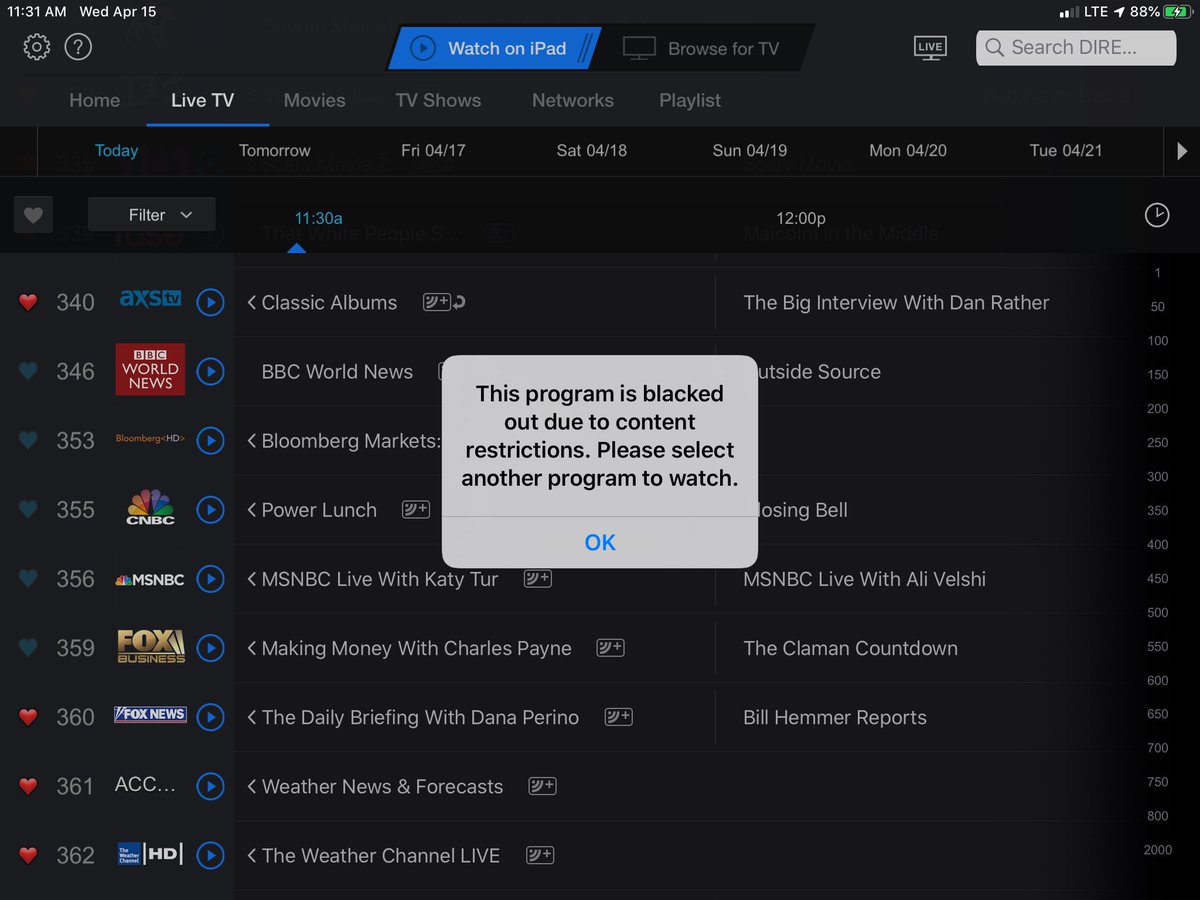Play channel 362 The Weather Channel
This screenshot has width=1200, height=900.
(x=210, y=855)
